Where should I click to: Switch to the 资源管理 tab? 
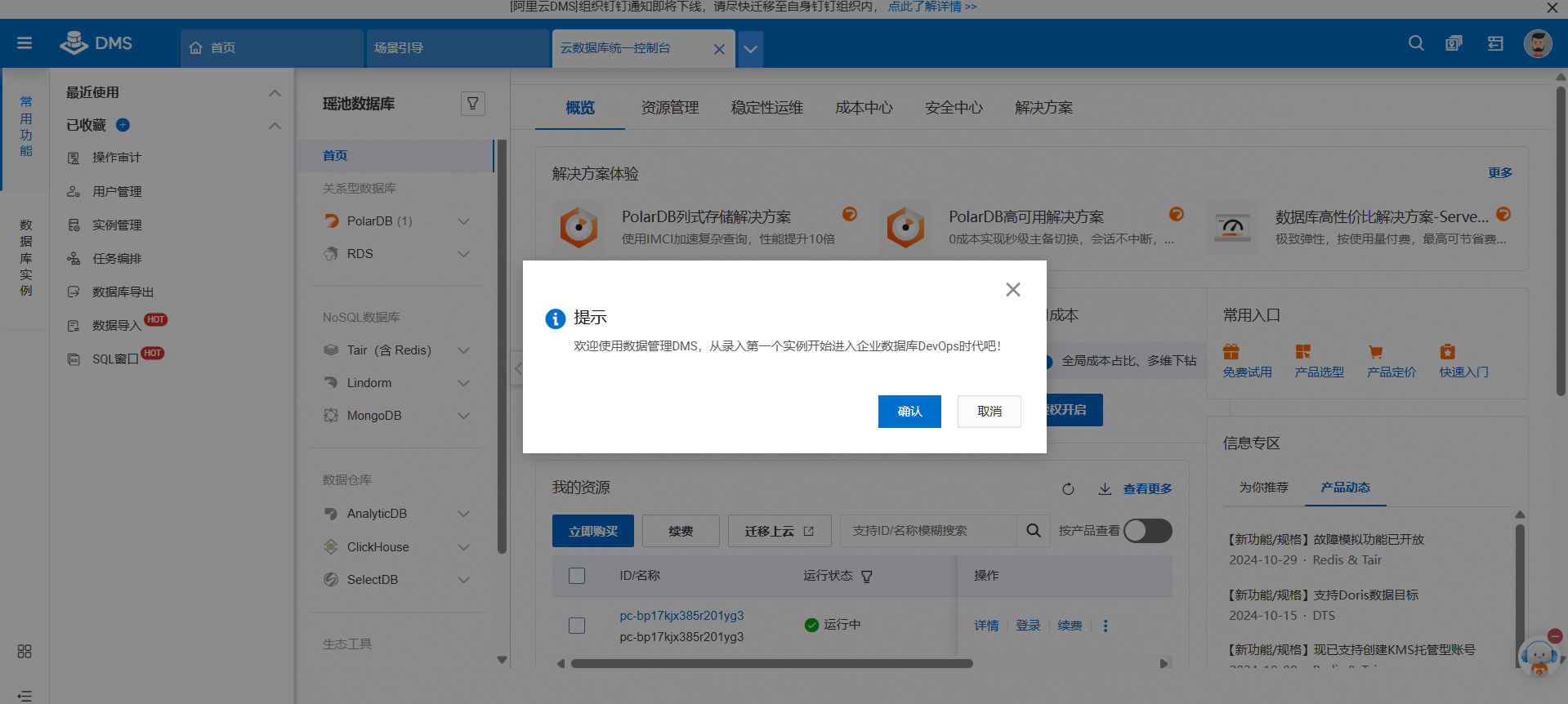pos(670,108)
